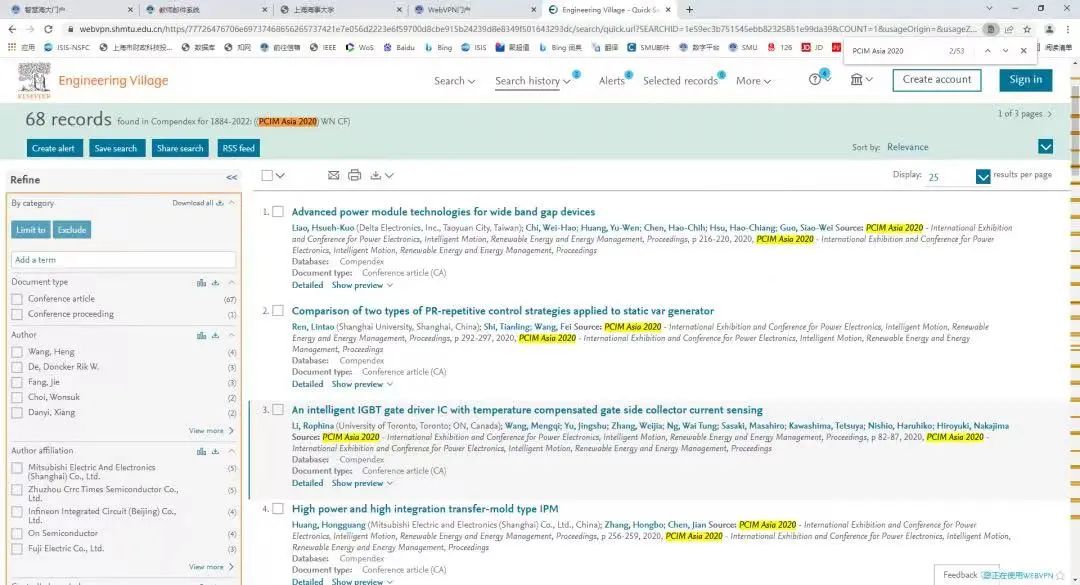Screen dimensions: 1080x585
Task: Click the help question mark icon
Action: (815, 80)
